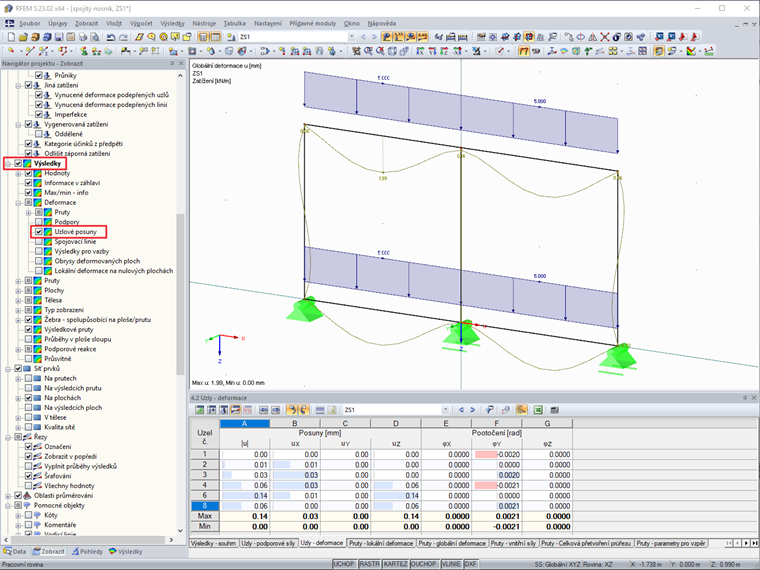
Task: Toggle the Imperfekce checkbox
Action: click(38, 114)
